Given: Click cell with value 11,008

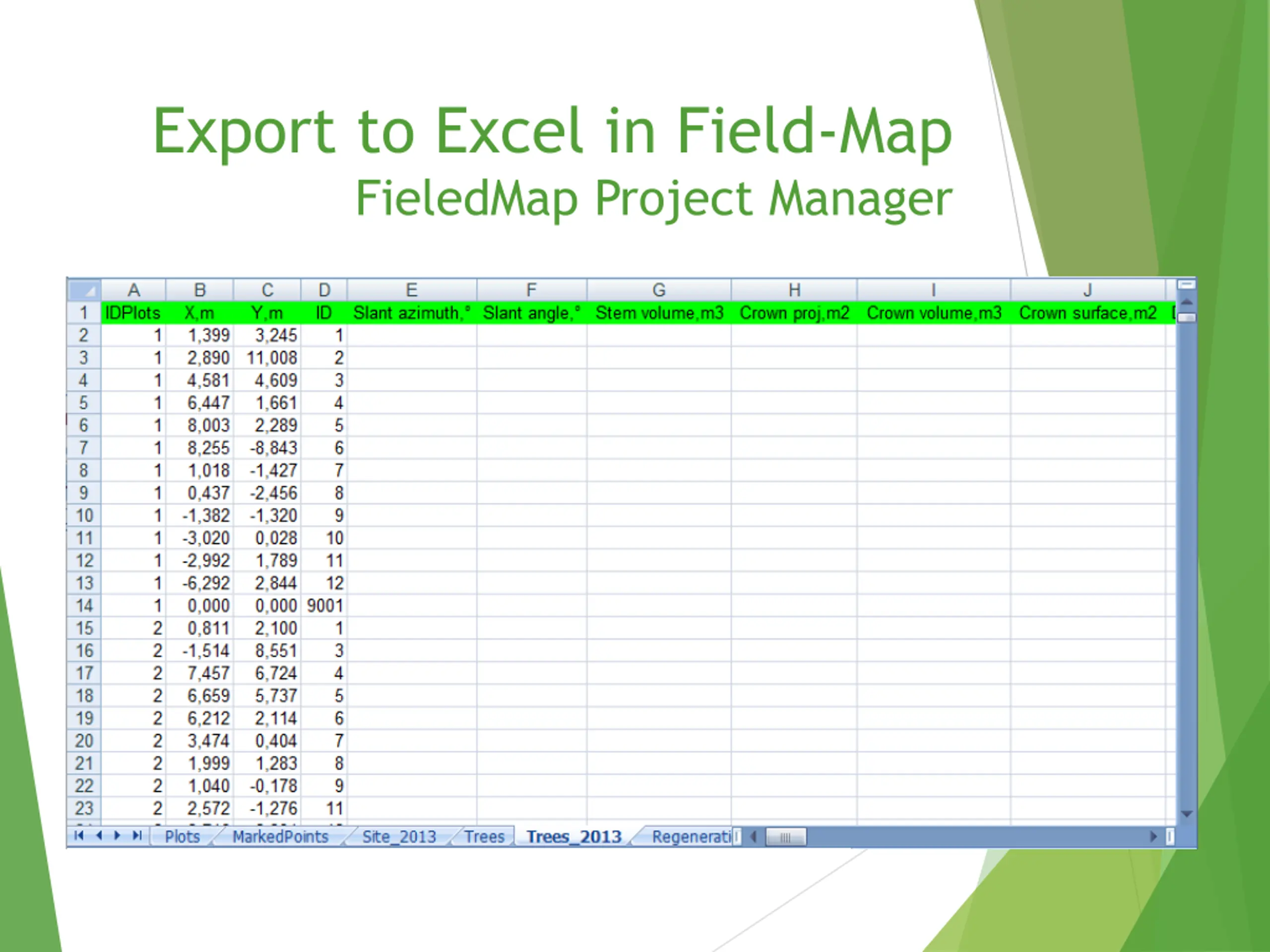Looking at the screenshot, I should pos(267,357).
